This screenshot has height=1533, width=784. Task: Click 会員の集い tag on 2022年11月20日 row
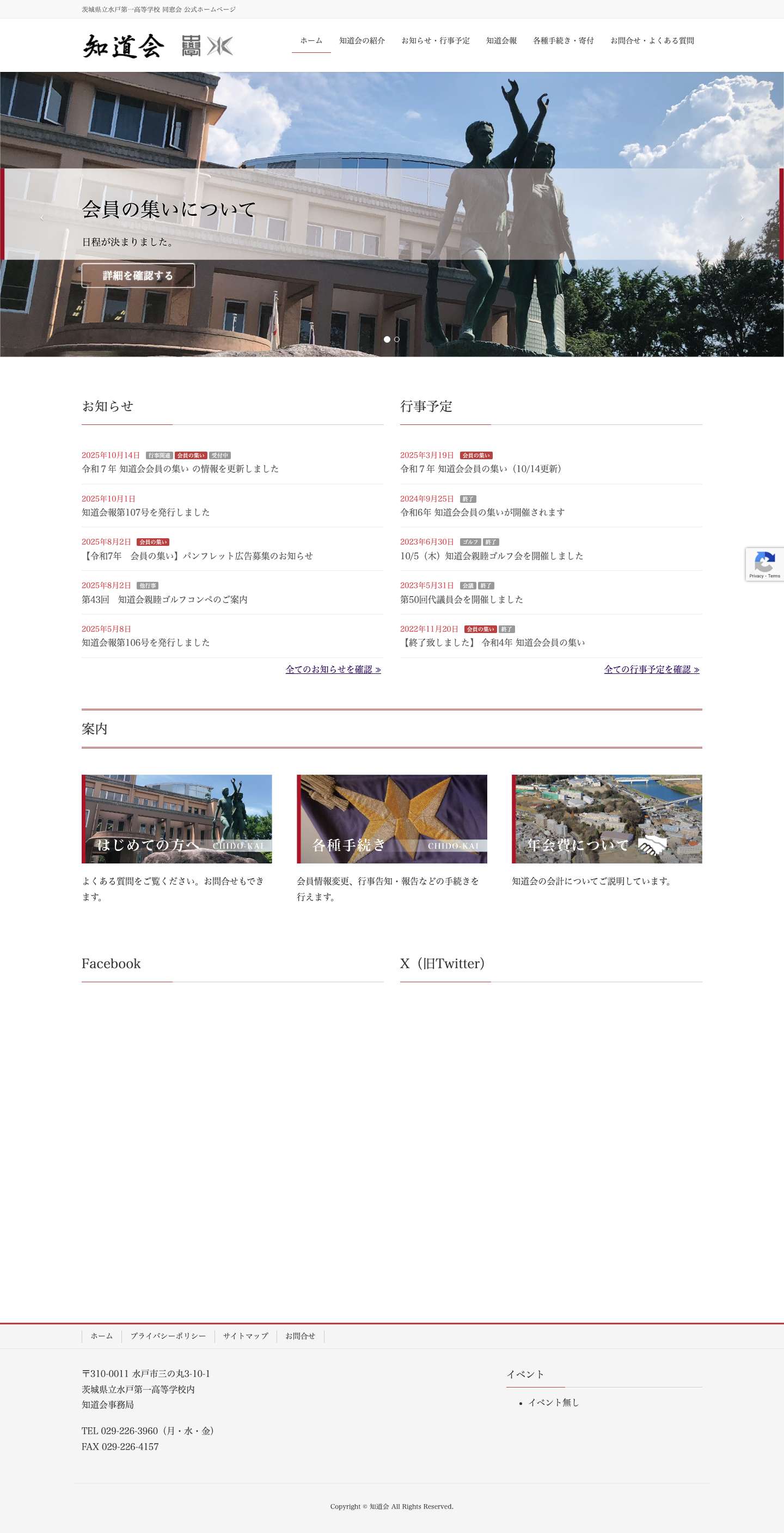tap(481, 629)
